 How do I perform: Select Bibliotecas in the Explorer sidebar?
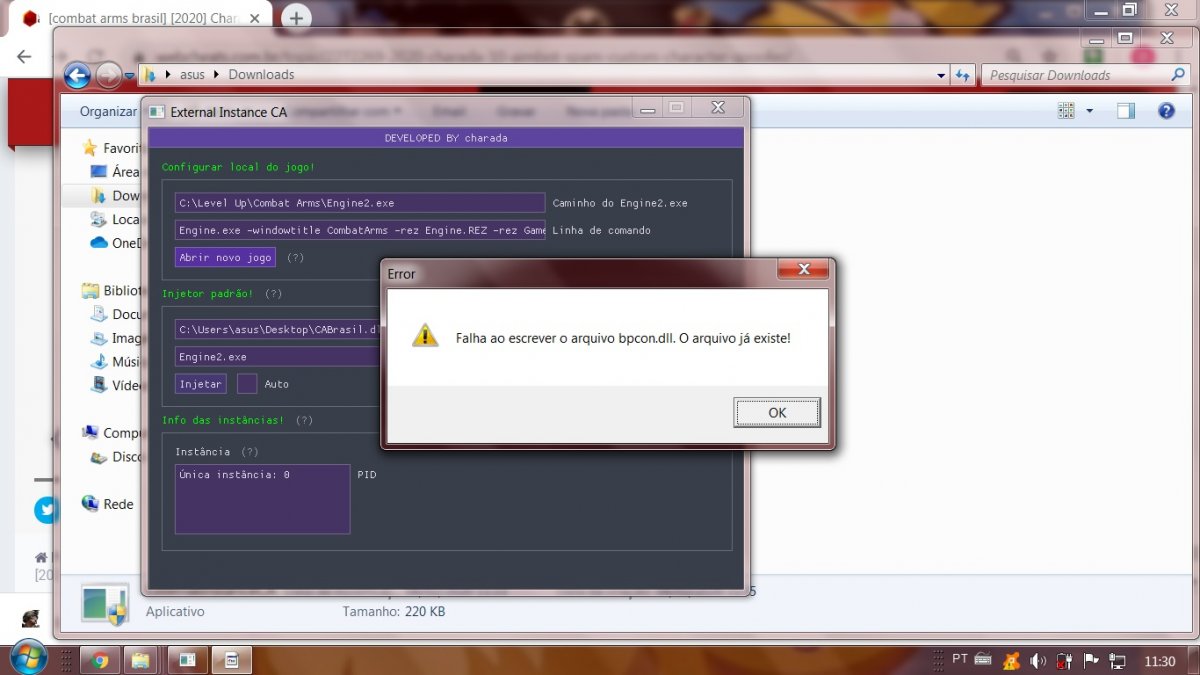[x=112, y=291]
